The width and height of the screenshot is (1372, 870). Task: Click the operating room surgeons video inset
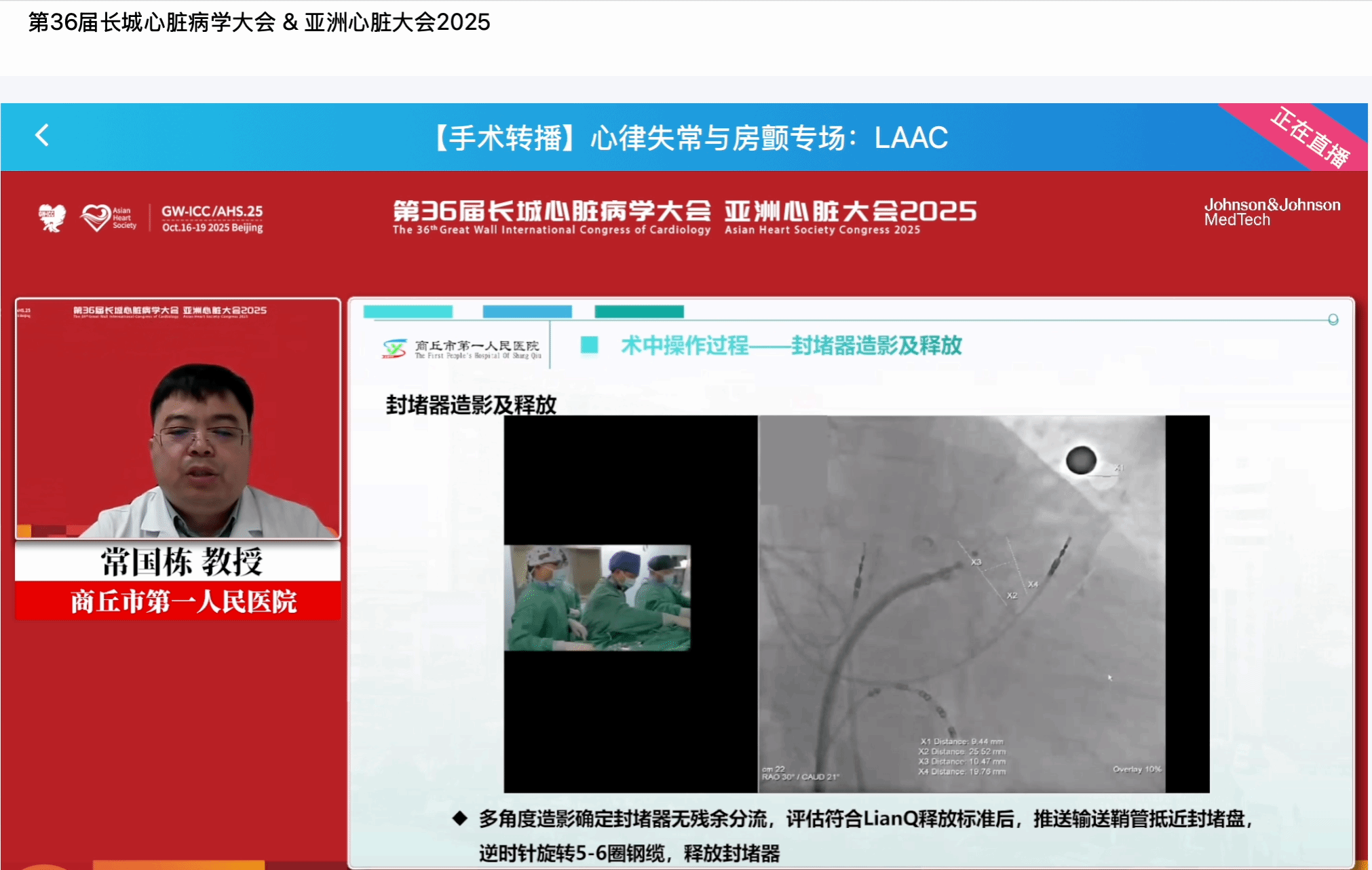point(597,598)
